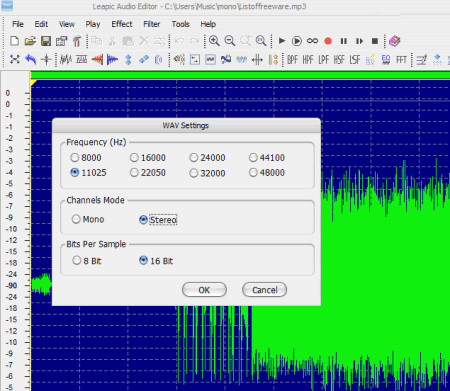This screenshot has width=450, height=391.
Task: Toggle loop playback infinity icon
Action: pos(312,41)
